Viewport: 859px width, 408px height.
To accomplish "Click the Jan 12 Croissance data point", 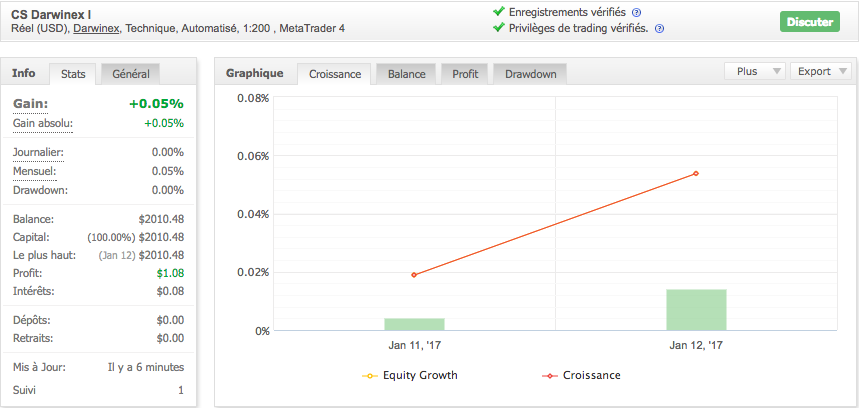I will (696, 173).
